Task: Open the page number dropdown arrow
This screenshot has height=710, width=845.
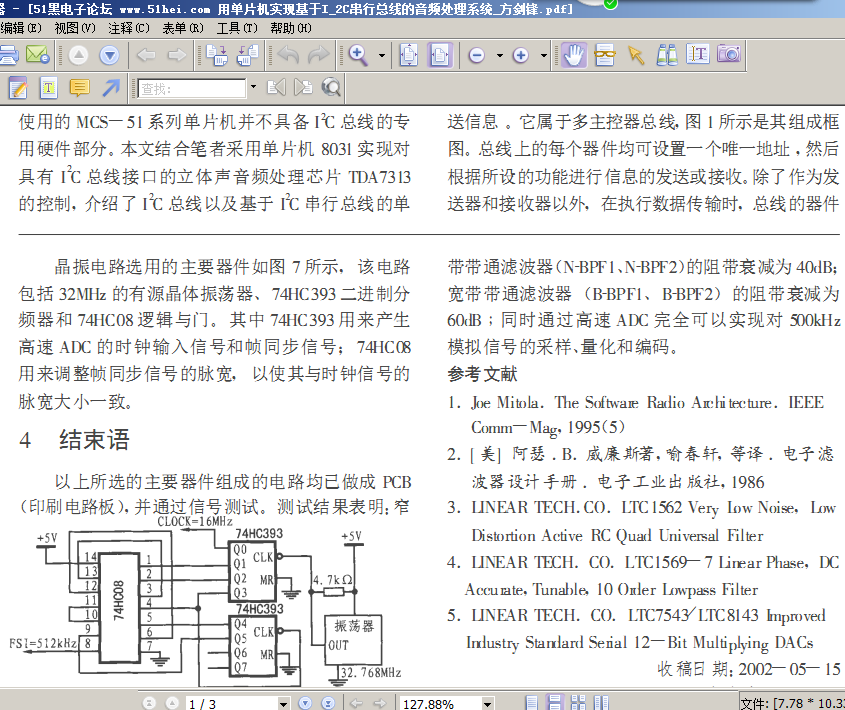Action: (x=283, y=704)
